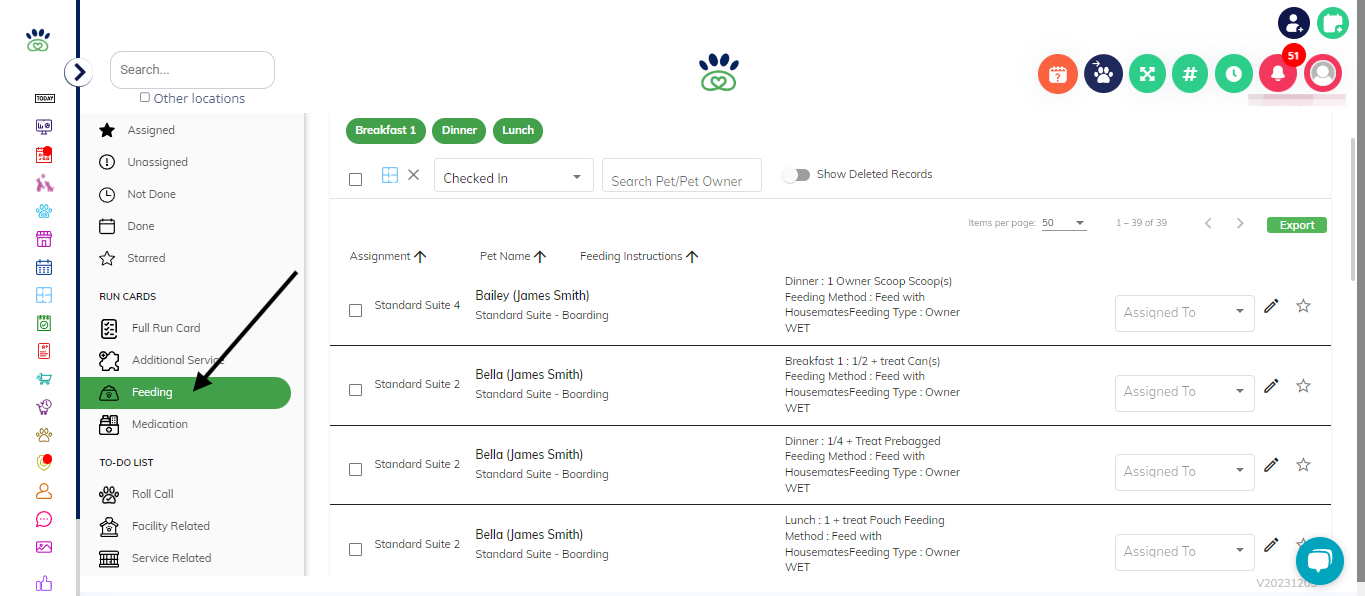Click the monitor dashboard icon in left rail

coord(44,127)
